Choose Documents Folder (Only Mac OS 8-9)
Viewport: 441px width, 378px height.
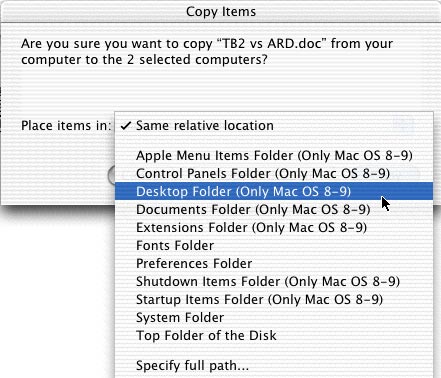coord(274,210)
